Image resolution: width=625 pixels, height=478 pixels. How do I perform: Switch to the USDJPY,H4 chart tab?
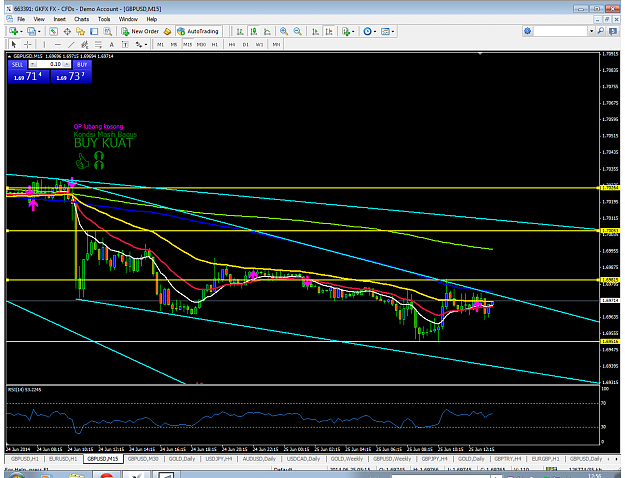click(x=219, y=459)
